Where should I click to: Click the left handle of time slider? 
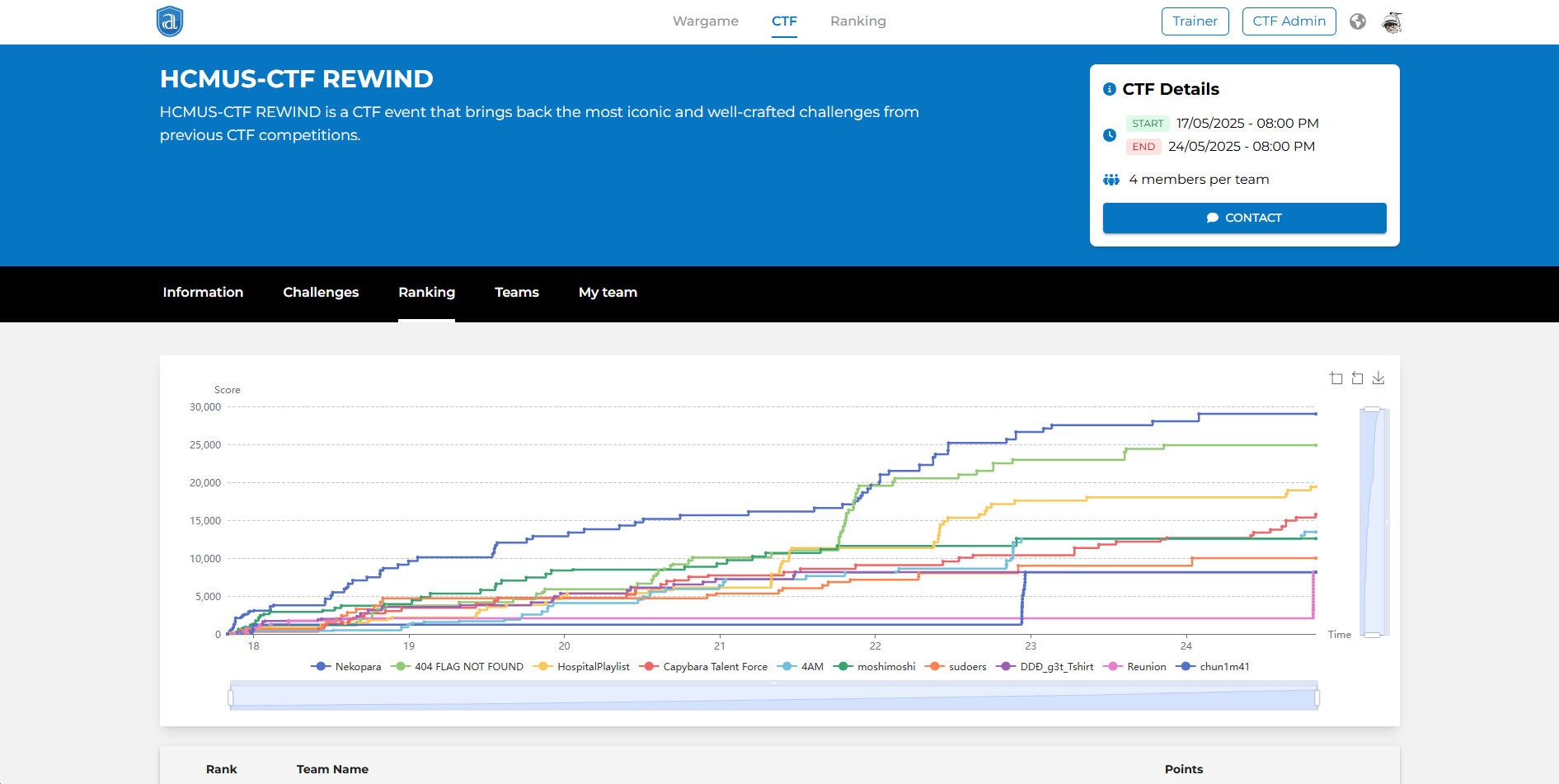pyautogui.click(x=231, y=698)
